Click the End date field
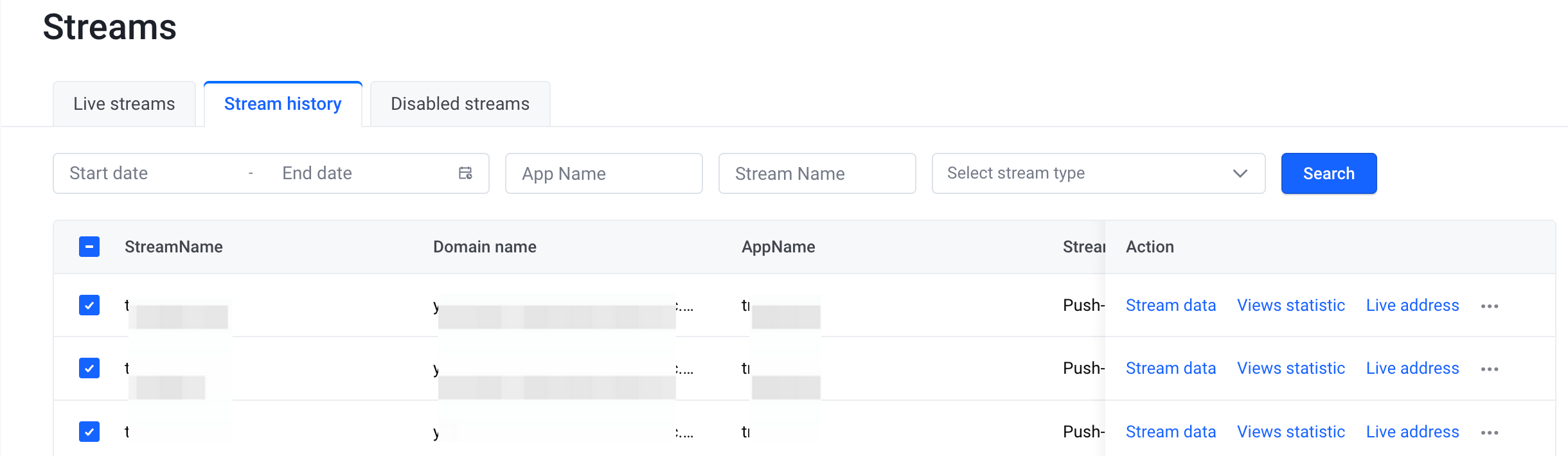Image resolution: width=1568 pixels, height=456 pixels. click(x=360, y=173)
